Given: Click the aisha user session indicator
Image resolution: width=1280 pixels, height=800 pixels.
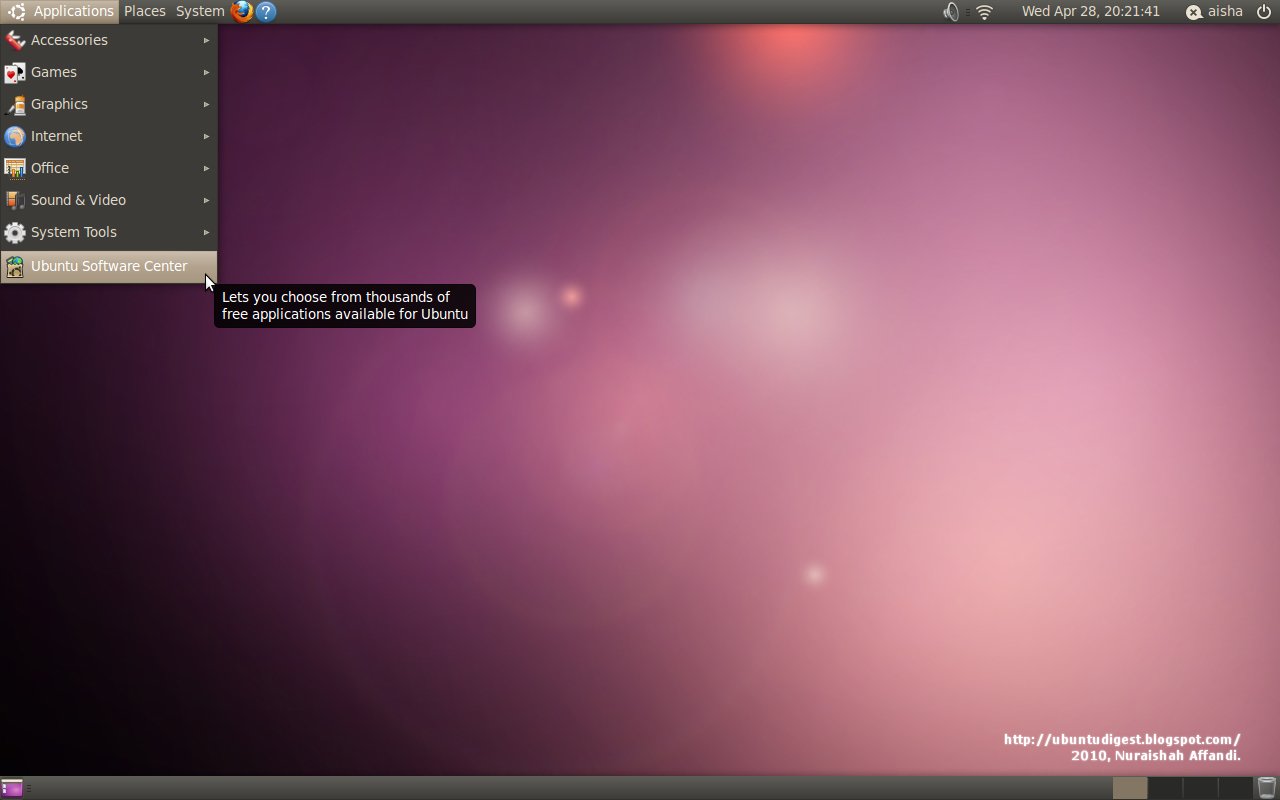Looking at the screenshot, I should click(x=1215, y=11).
